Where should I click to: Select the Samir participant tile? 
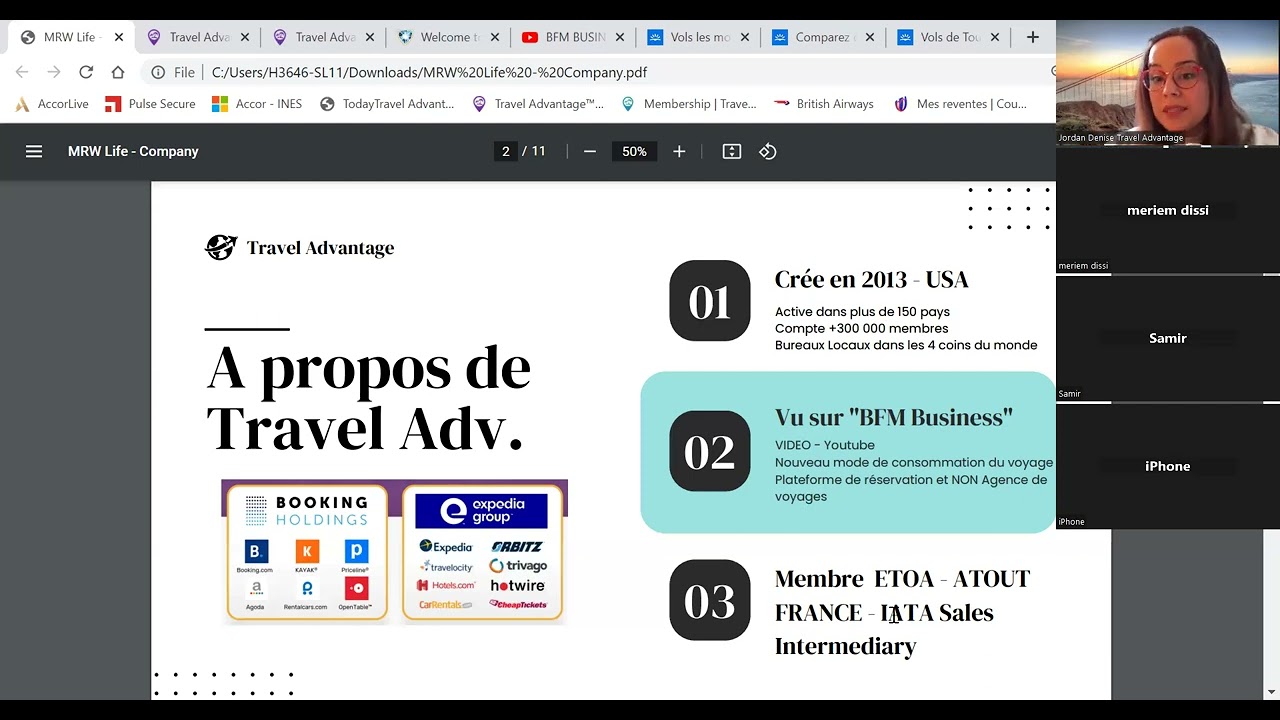pos(1167,338)
